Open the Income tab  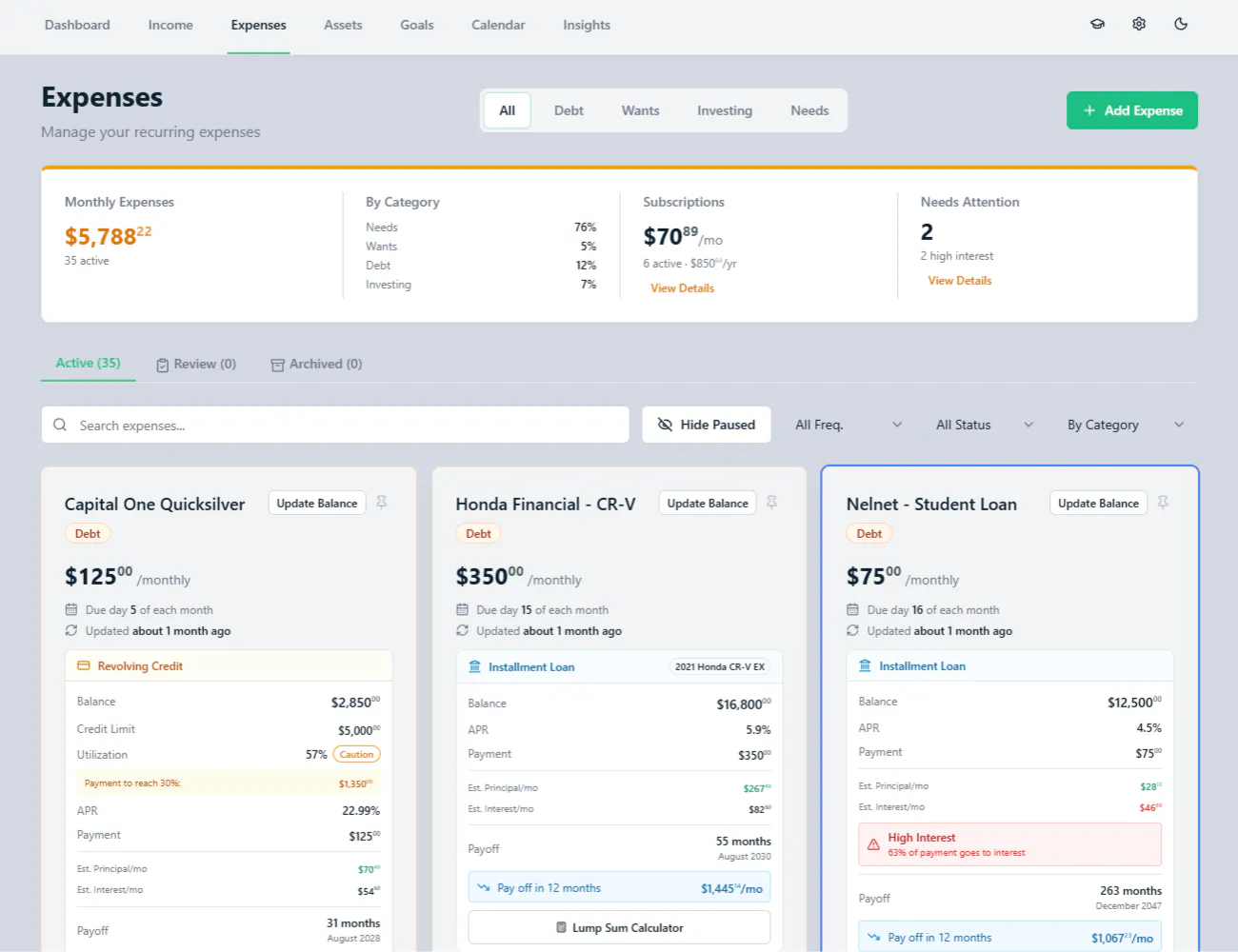coord(170,25)
